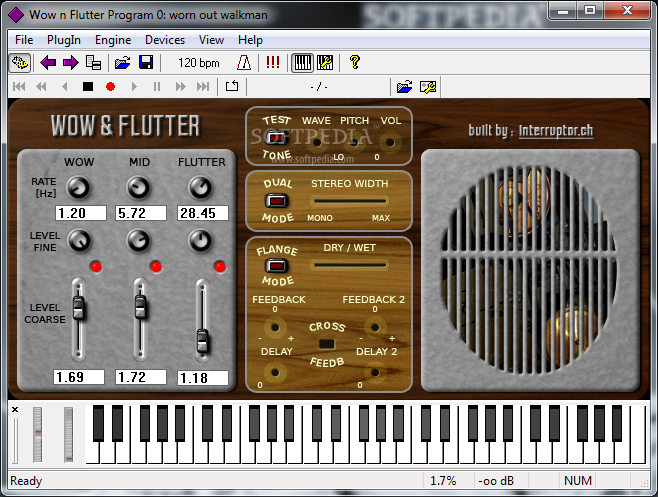Viewport: 658px width, 497px height.
Task: Click the WOW rate field showing 1.20
Action: tap(81, 213)
